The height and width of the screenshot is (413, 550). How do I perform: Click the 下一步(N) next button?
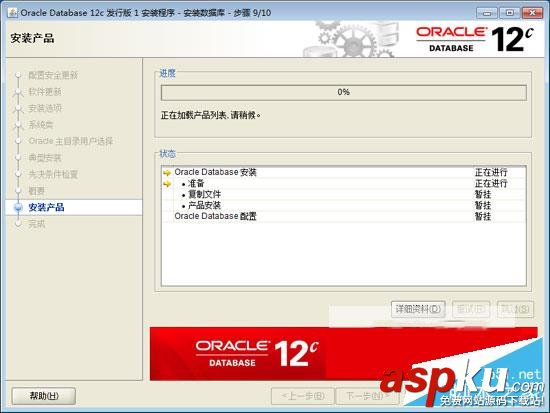click(367, 396)
